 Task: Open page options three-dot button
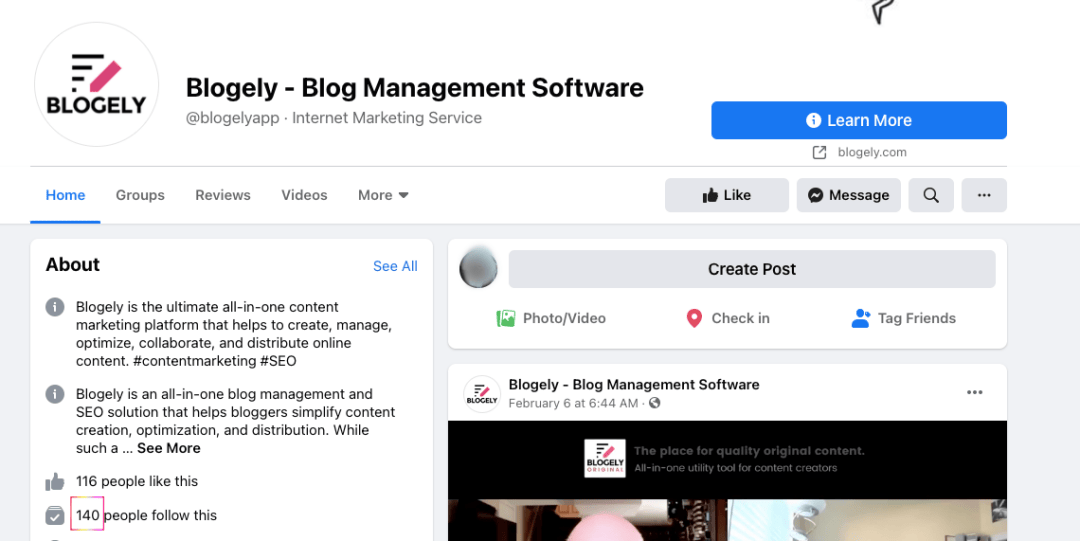pos(984,195)
